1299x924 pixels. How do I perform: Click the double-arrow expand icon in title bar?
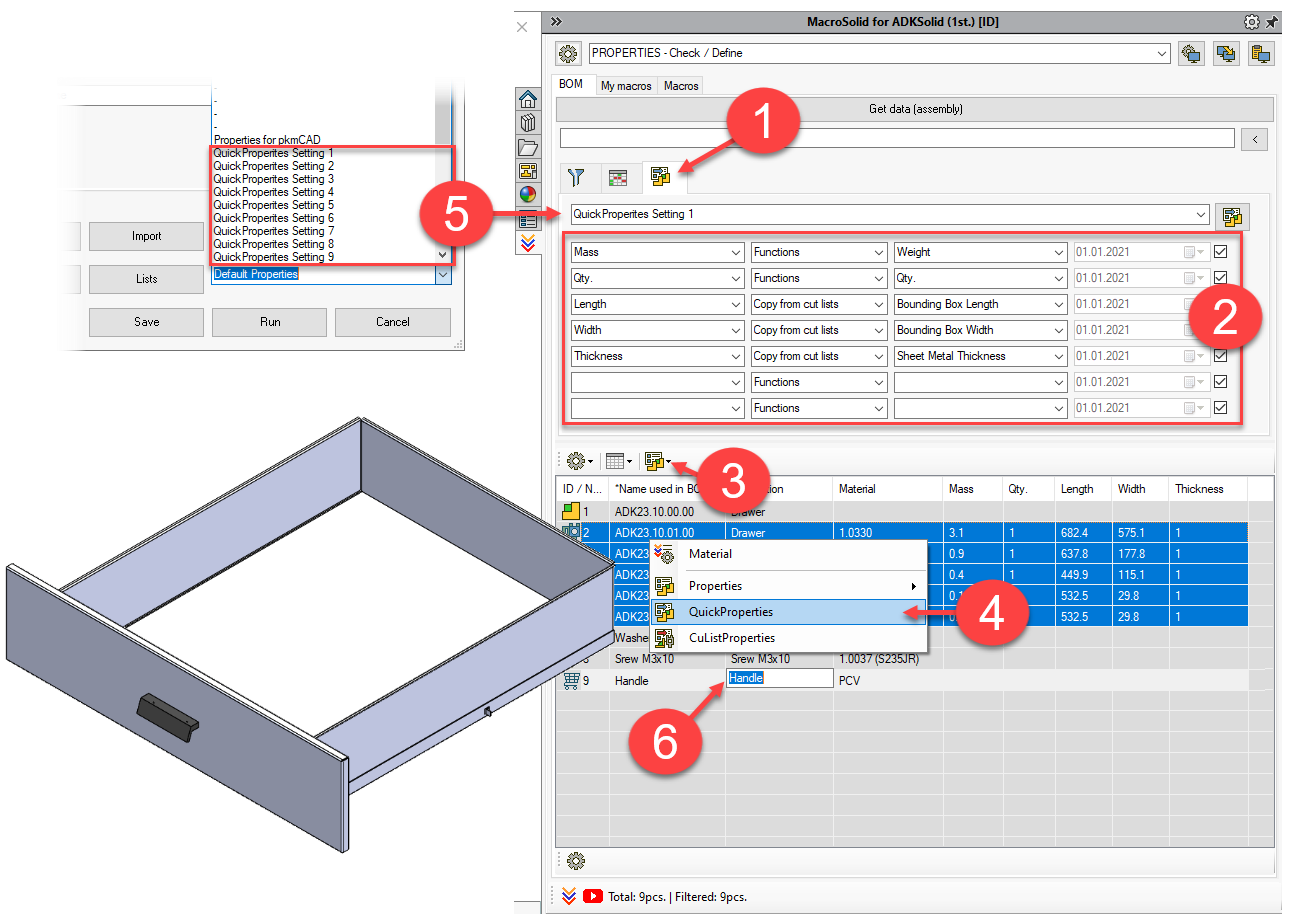(556, 22)
